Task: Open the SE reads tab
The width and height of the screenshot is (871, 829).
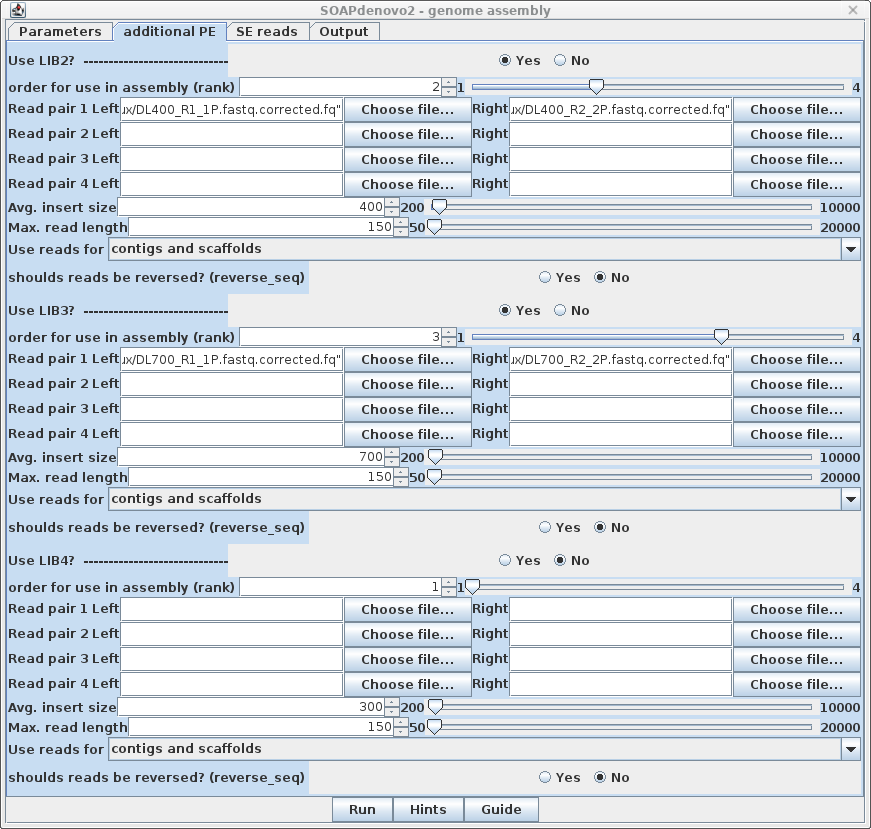Action: click(x=266, y=31)
